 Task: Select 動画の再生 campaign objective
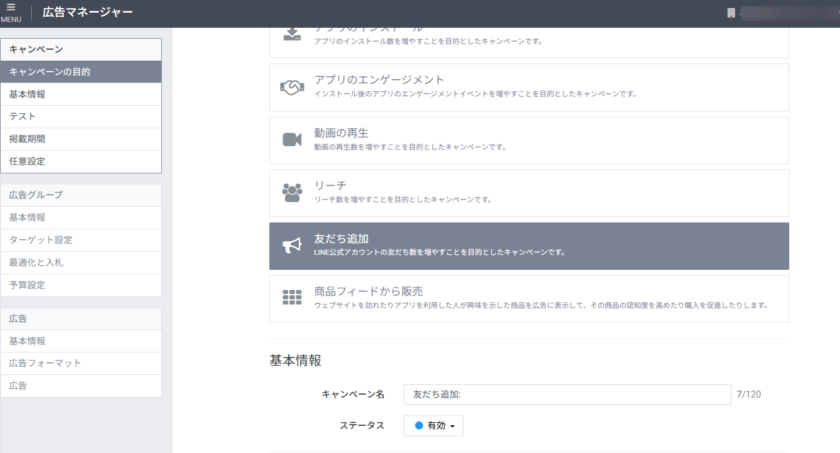(x=528, y=140)
